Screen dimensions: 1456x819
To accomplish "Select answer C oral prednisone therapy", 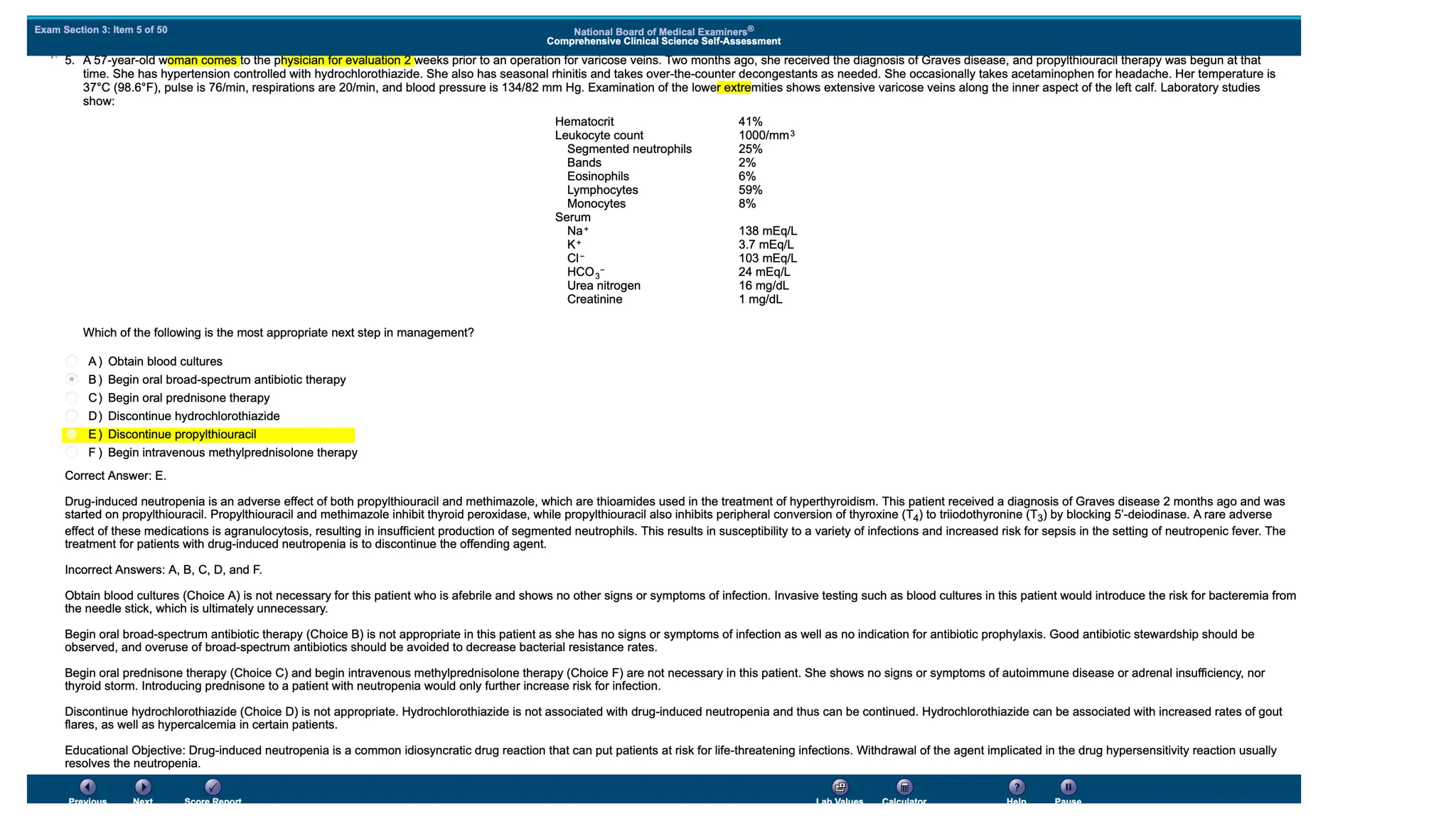I will point(72,398).
